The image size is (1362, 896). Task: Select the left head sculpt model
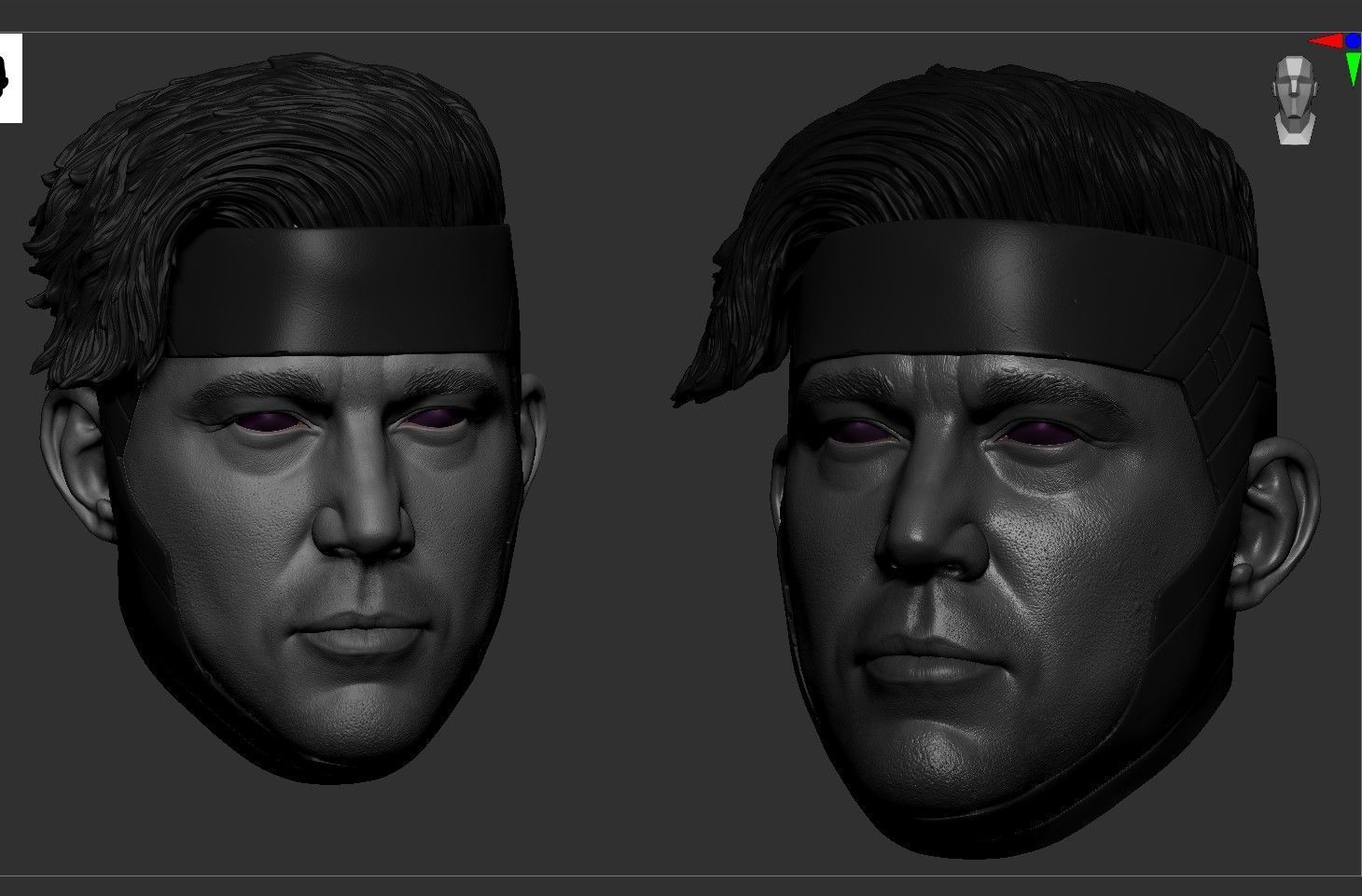point(285,417)
